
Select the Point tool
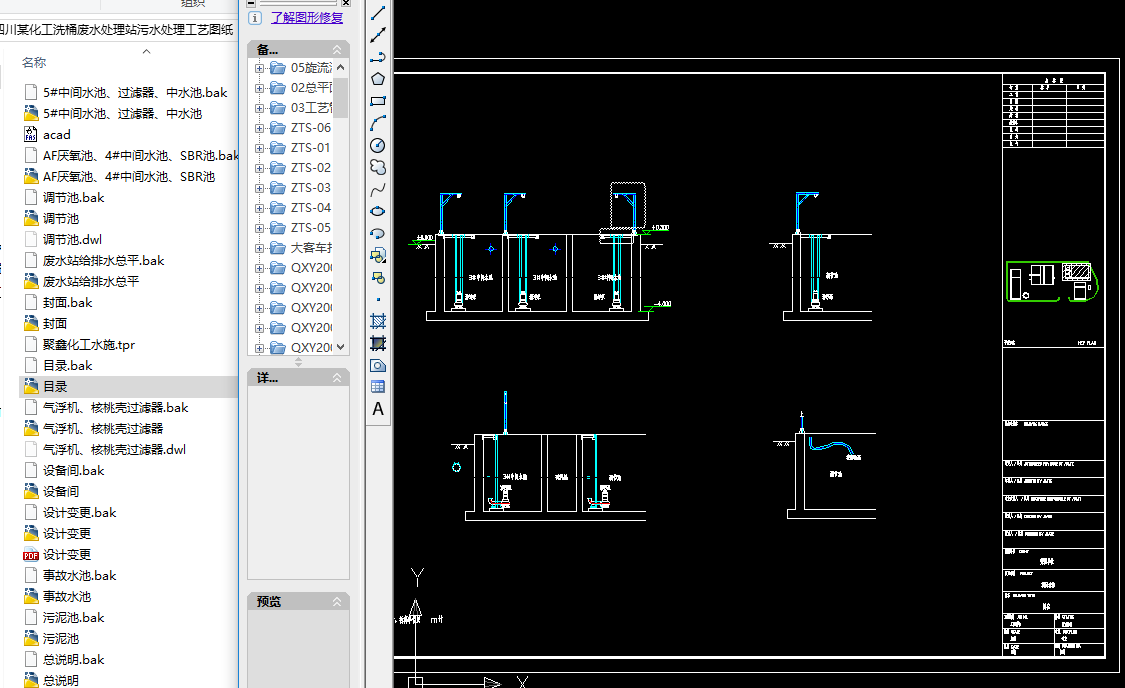pyautogui.click(x=377, y=300)
